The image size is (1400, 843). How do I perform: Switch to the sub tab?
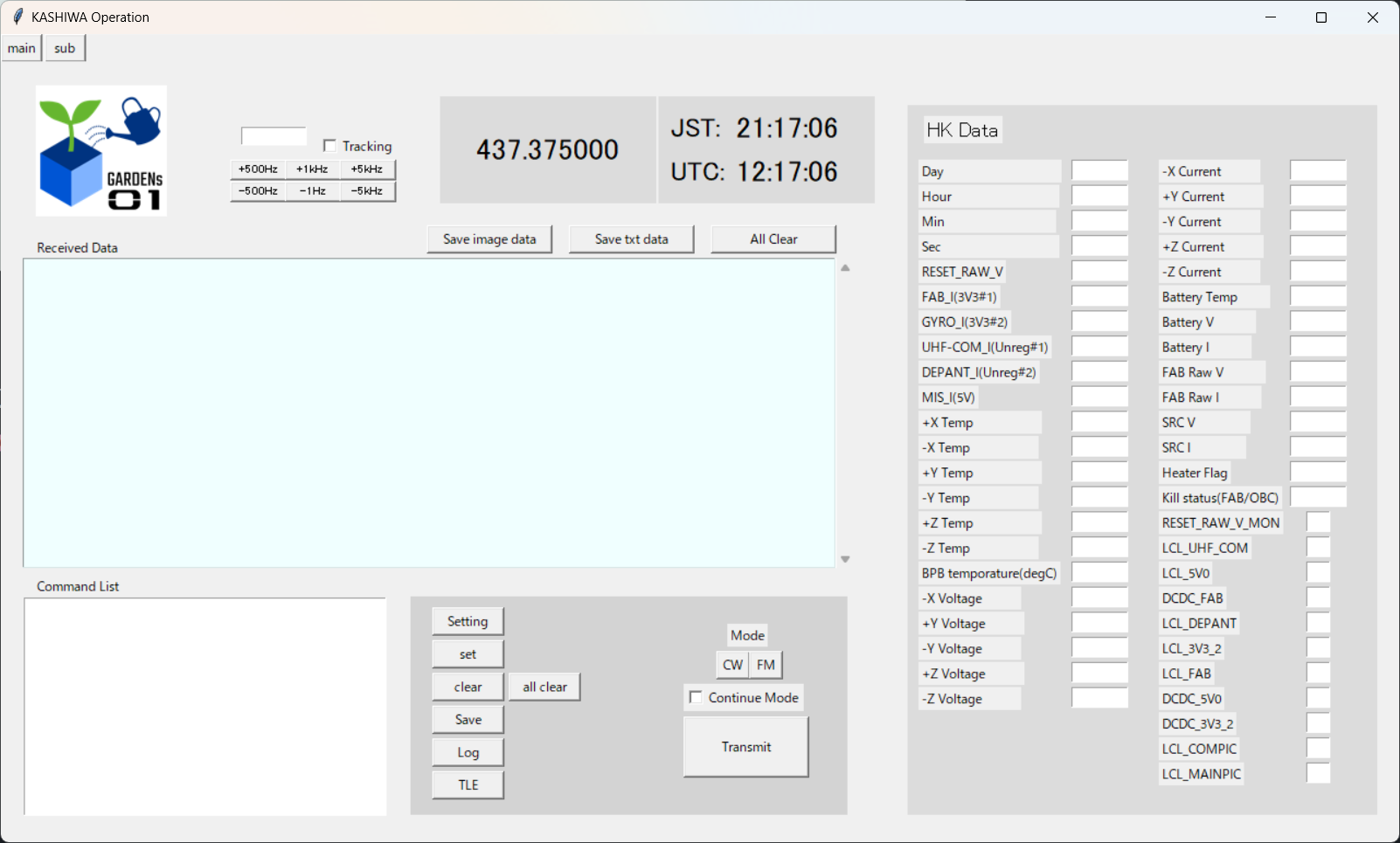[65, 48]
